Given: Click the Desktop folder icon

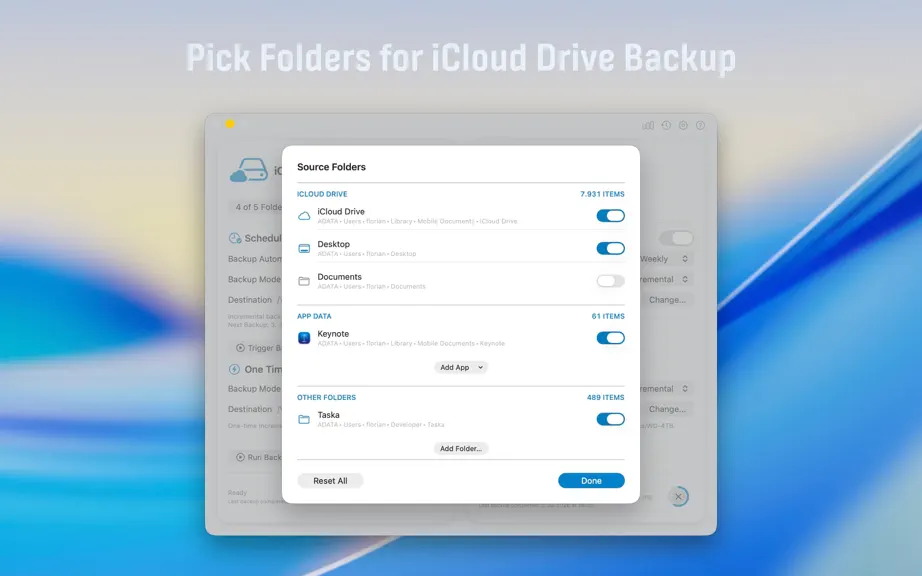Looking at the screenshot, I should tap(304, 249).
